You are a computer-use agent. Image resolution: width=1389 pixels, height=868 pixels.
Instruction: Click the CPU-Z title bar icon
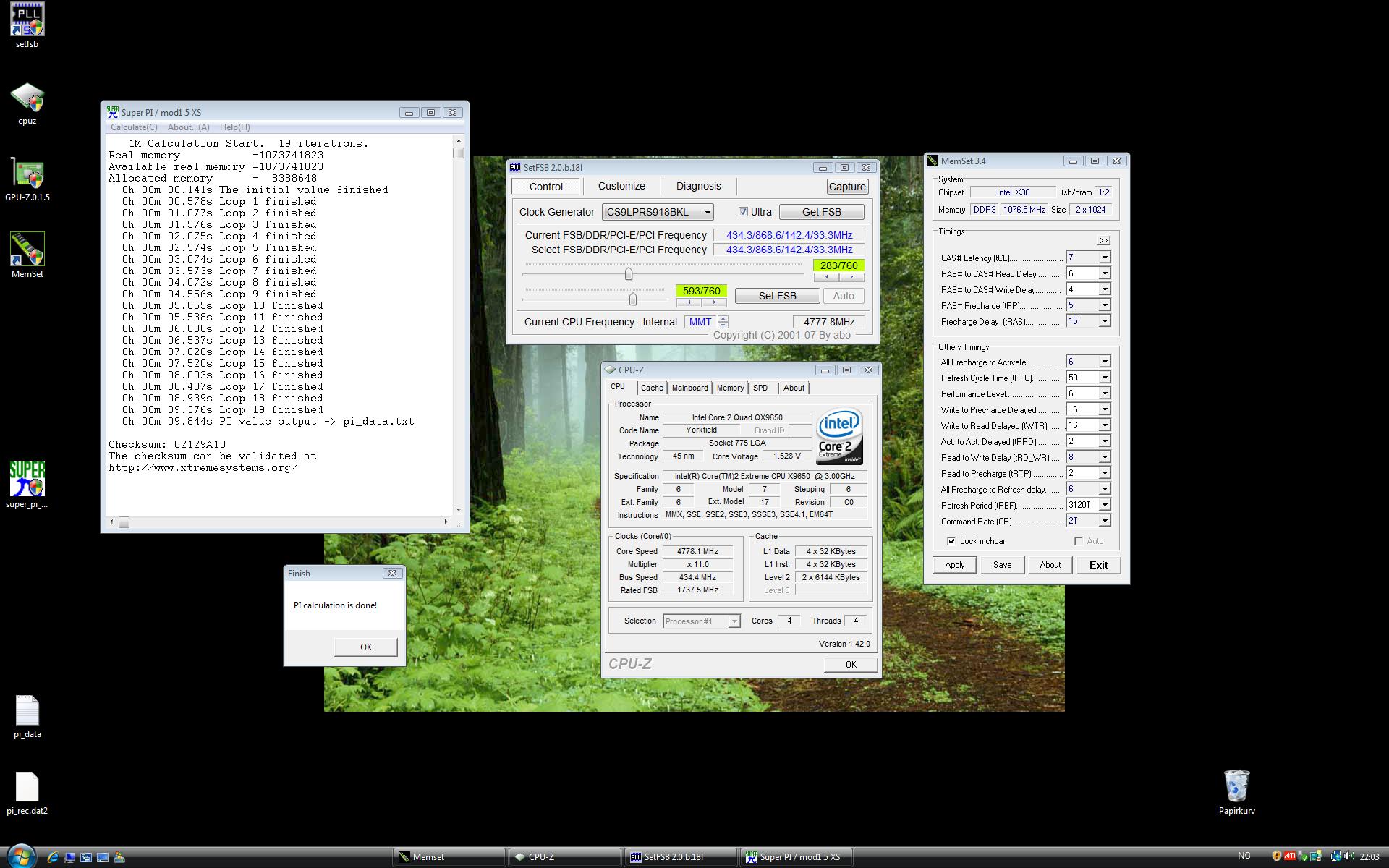click(x=611, y=370)
